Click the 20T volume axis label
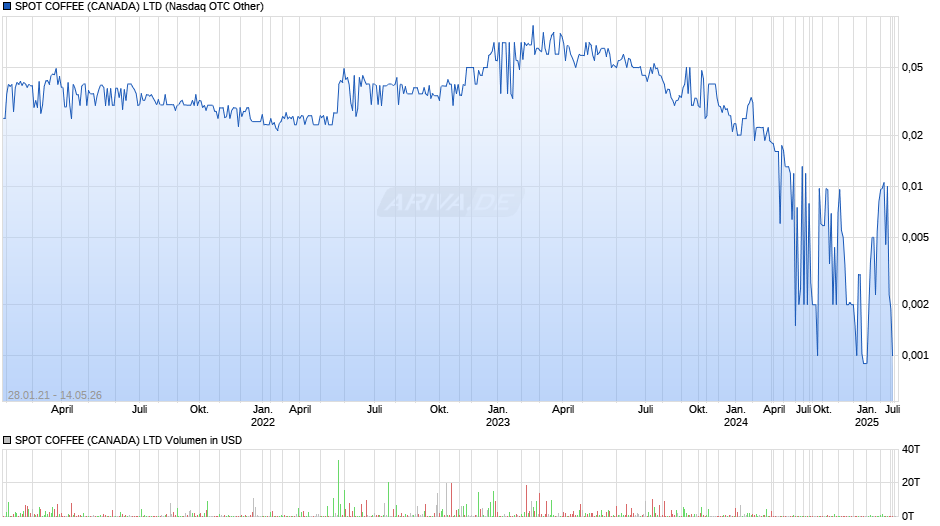The width and height of the screenshot is (940, 526). pos(911,482)
